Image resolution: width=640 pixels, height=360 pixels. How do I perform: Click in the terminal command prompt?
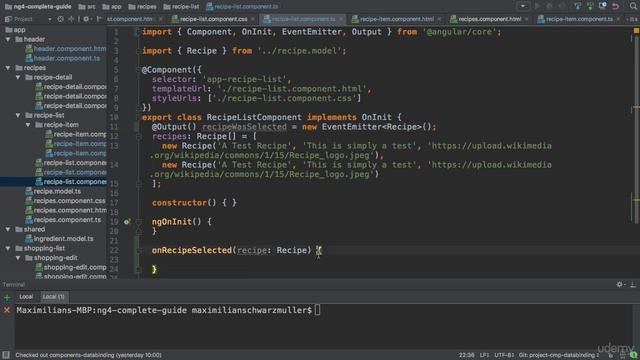(x=317, y=311)
